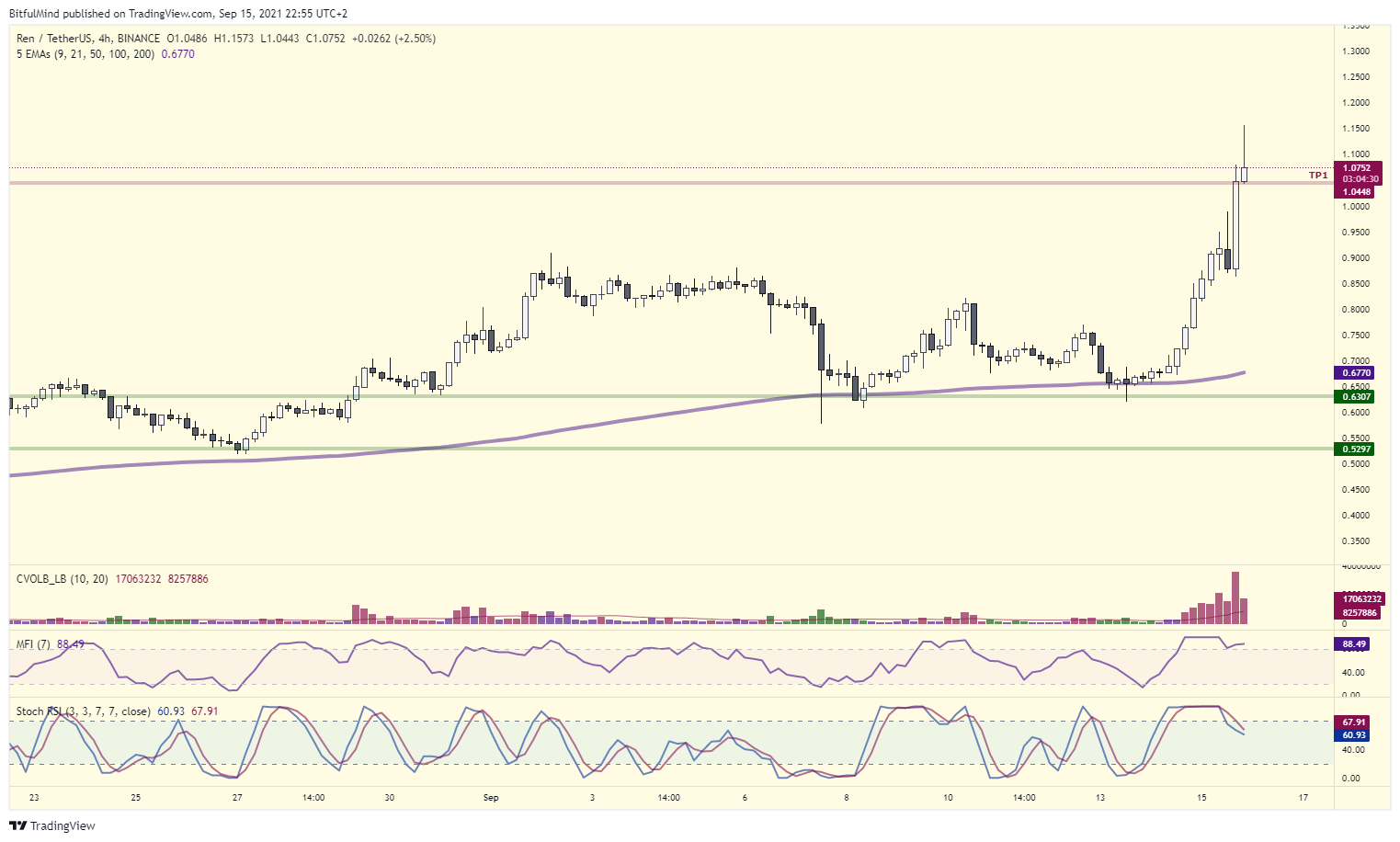The width and height of the screenshot is (1400, 842).
Task: Click the purple 0.6770 EMA price-axis badge
Action: point(1357,373)
